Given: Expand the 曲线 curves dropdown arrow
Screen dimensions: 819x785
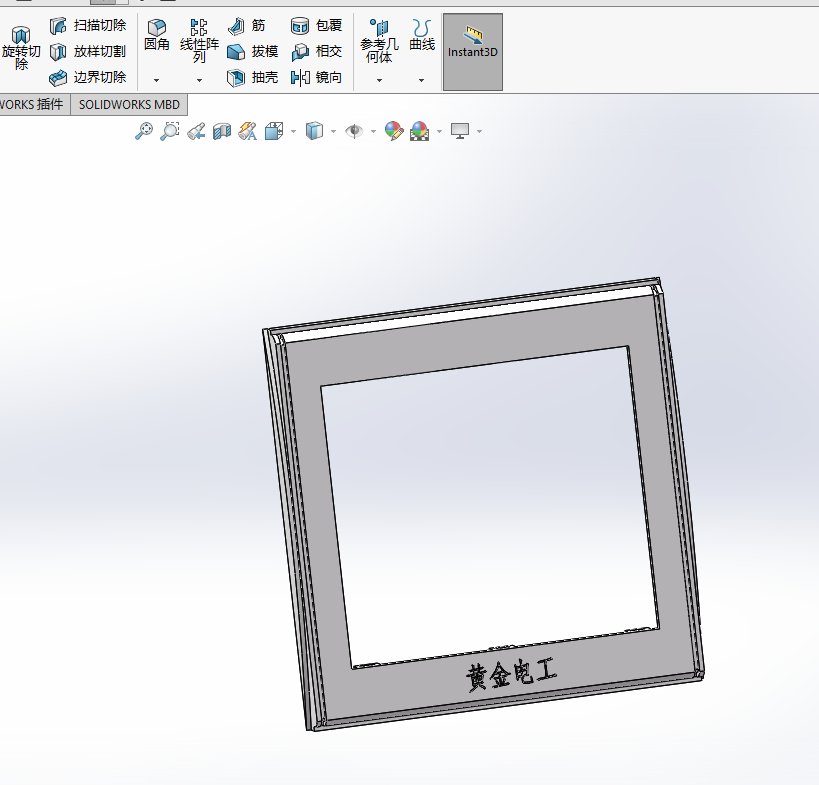Looking at the screenshot, I should [422, 80].
